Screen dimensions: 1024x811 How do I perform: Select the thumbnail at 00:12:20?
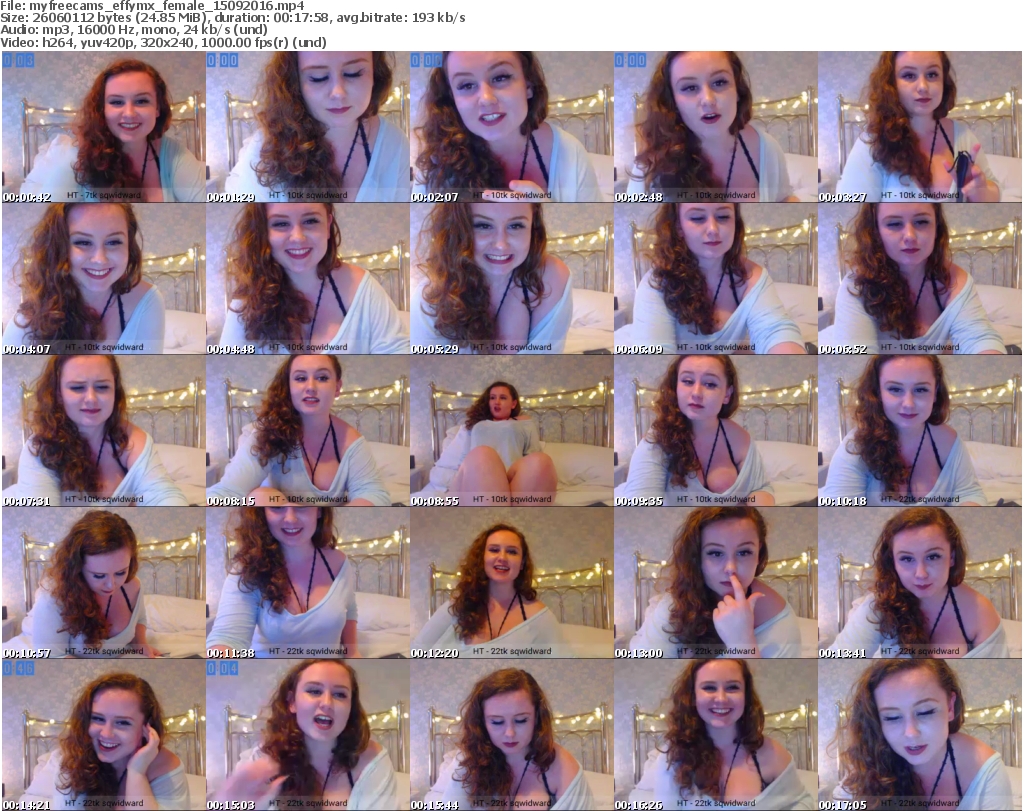pos(511,583)
